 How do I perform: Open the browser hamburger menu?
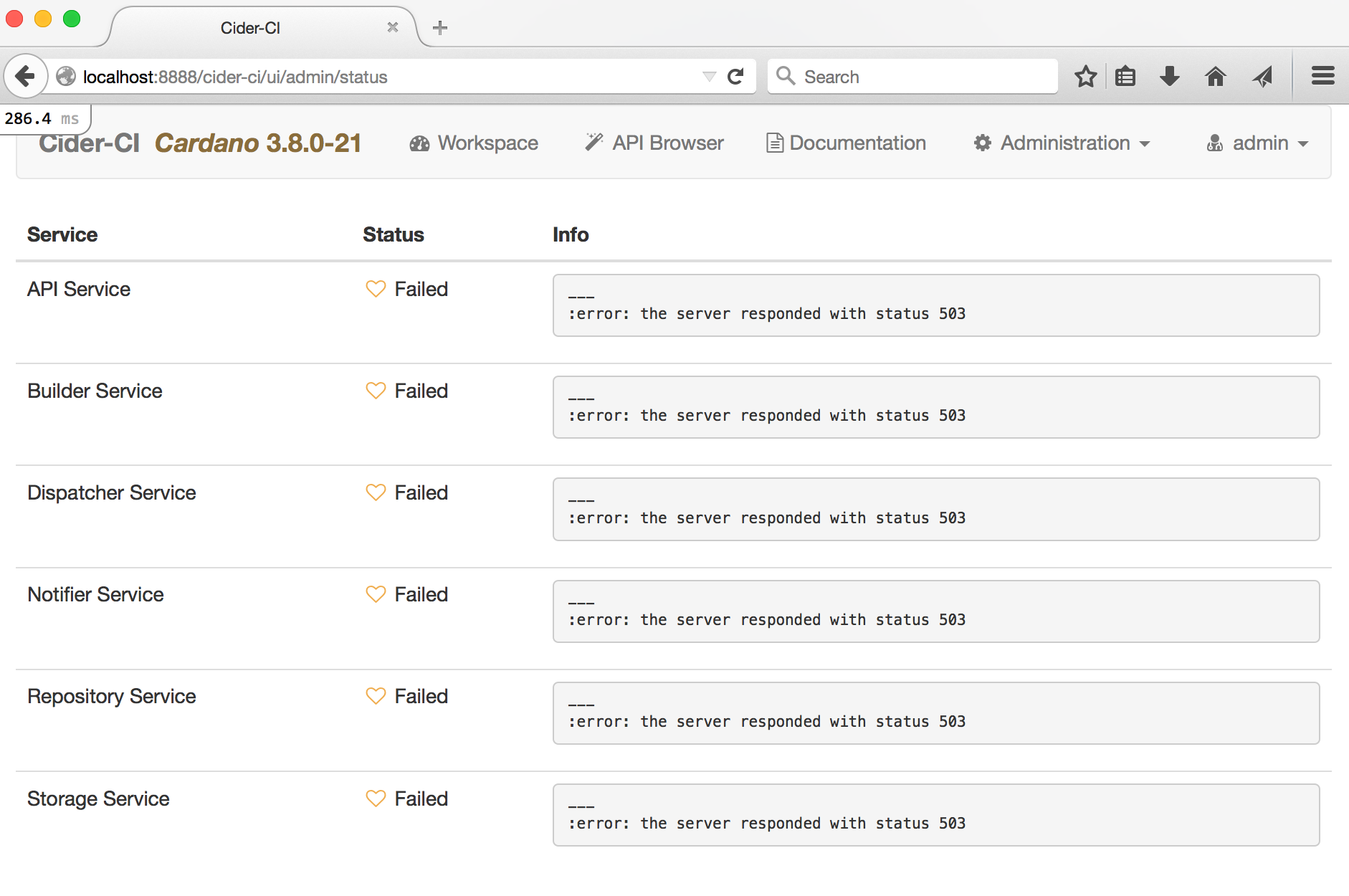point(1323,75)
